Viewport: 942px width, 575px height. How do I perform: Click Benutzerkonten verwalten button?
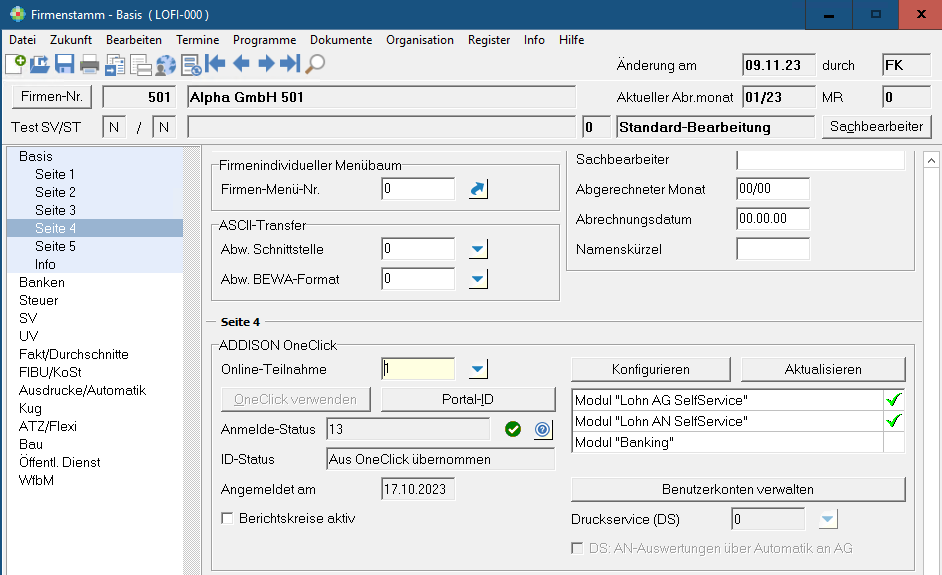738,489
